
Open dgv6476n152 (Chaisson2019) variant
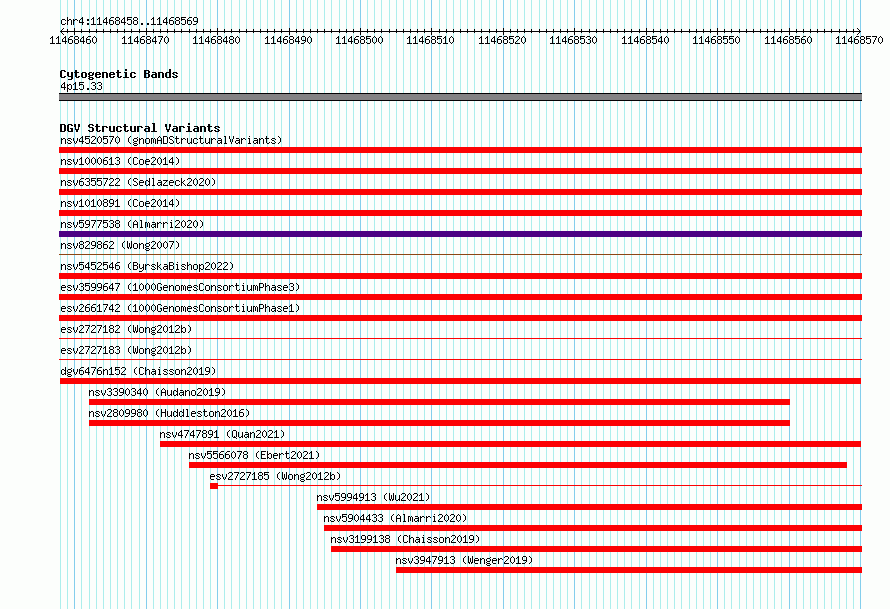[x=138, y=371]
